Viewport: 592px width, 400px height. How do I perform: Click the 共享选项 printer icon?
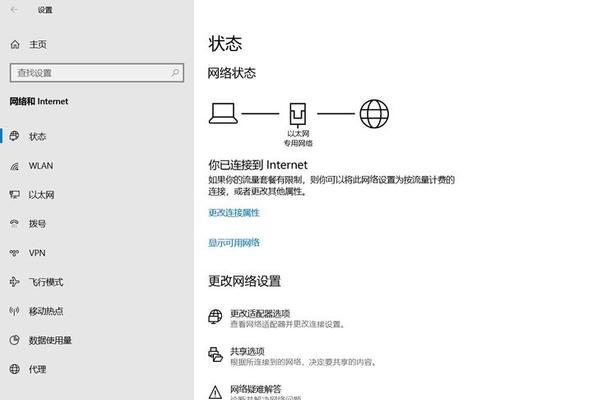click(x=215, y=354)
